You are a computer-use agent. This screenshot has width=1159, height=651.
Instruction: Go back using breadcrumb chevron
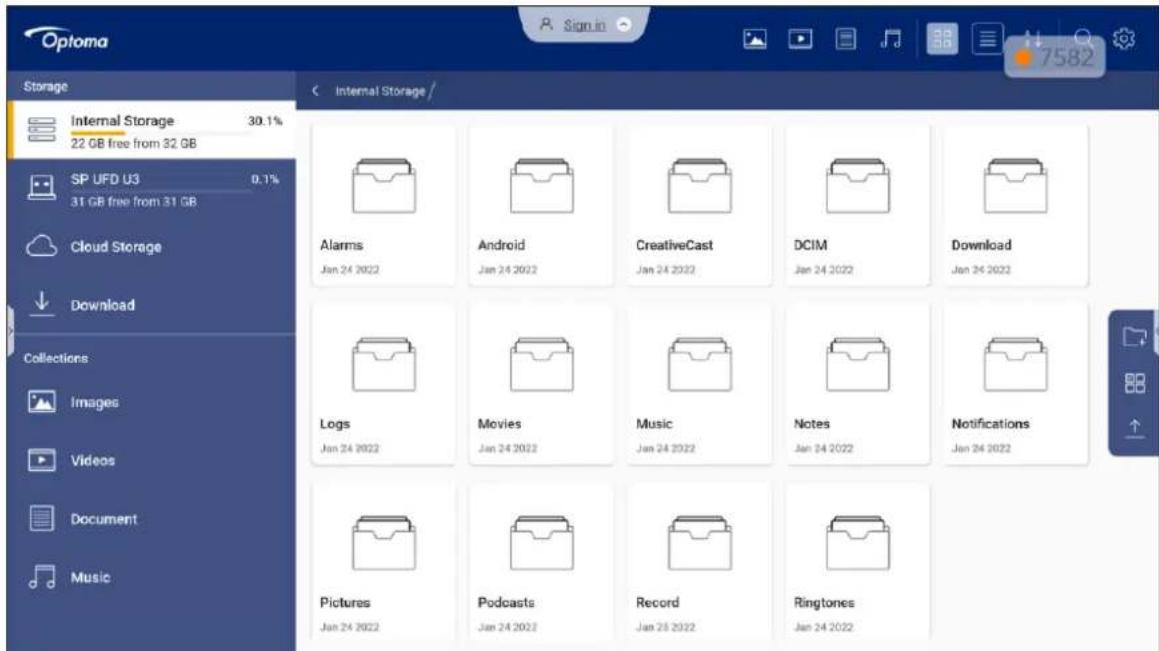point(316,90)
